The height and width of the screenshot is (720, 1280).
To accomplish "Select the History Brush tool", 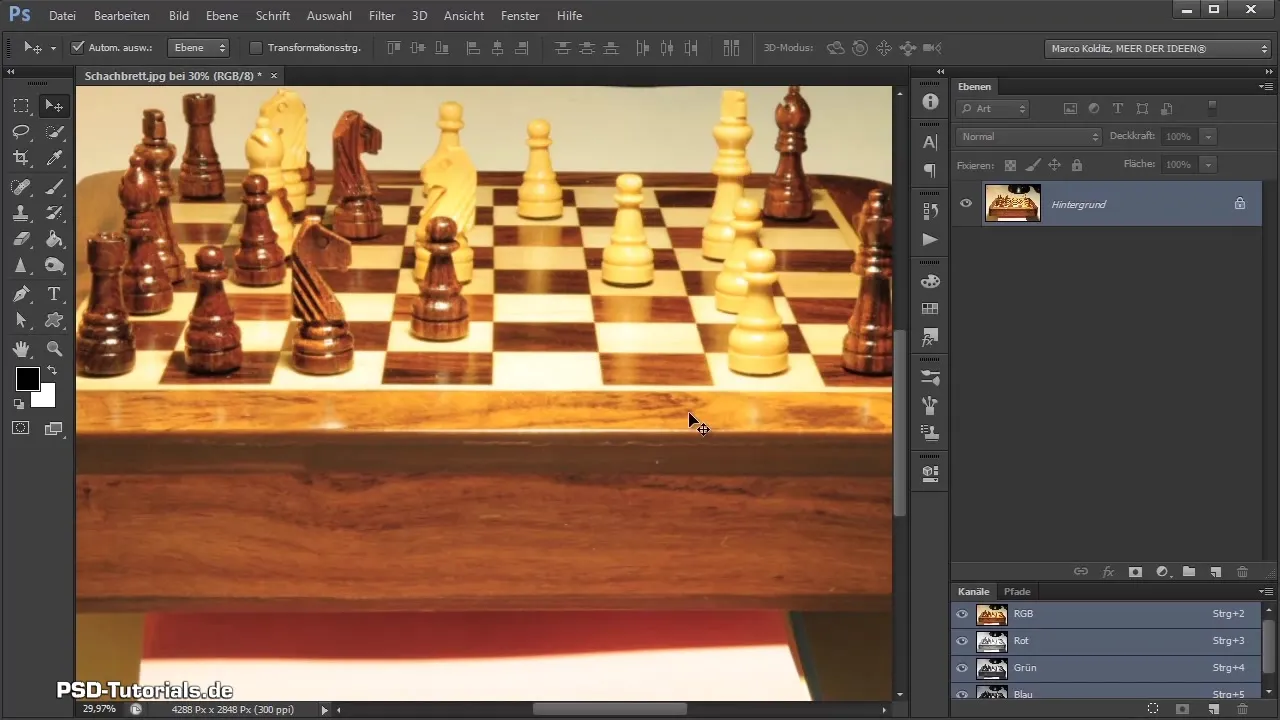I will click(54, 213).
